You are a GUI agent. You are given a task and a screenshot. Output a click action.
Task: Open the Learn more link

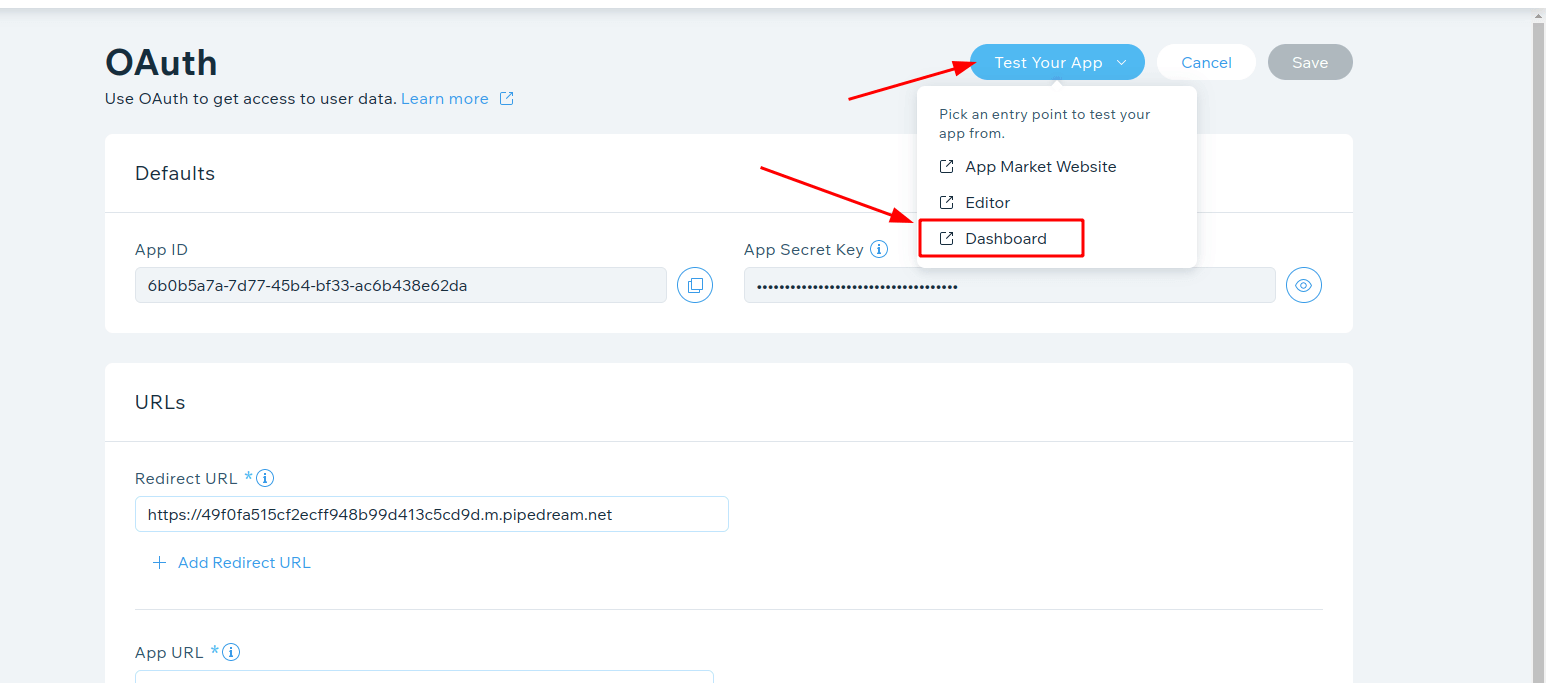[445, 98]
